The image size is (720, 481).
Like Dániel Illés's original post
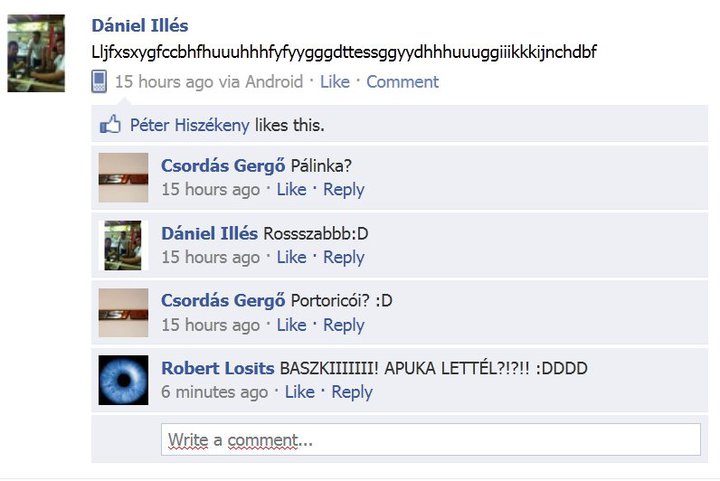335,82
